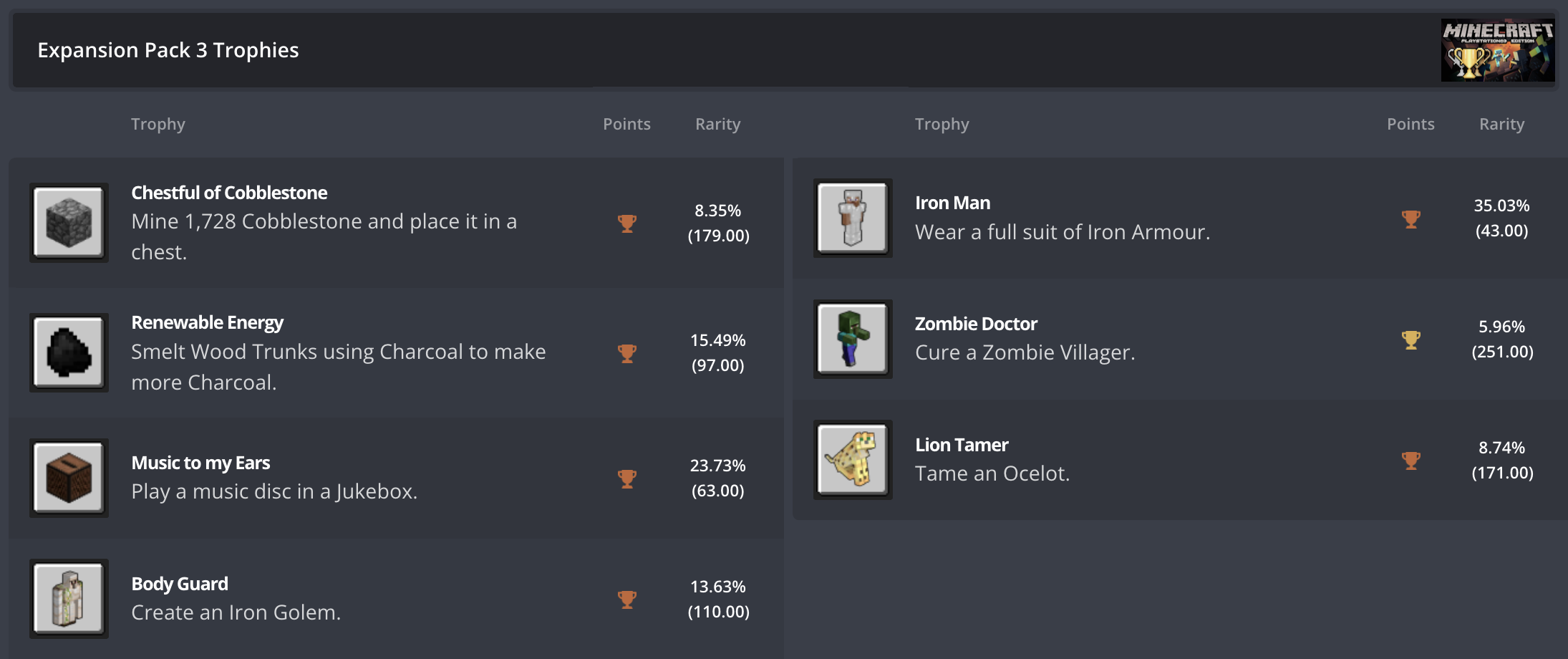
Task: Sort trophies by the Points column
Action: (x=626, y=123)
